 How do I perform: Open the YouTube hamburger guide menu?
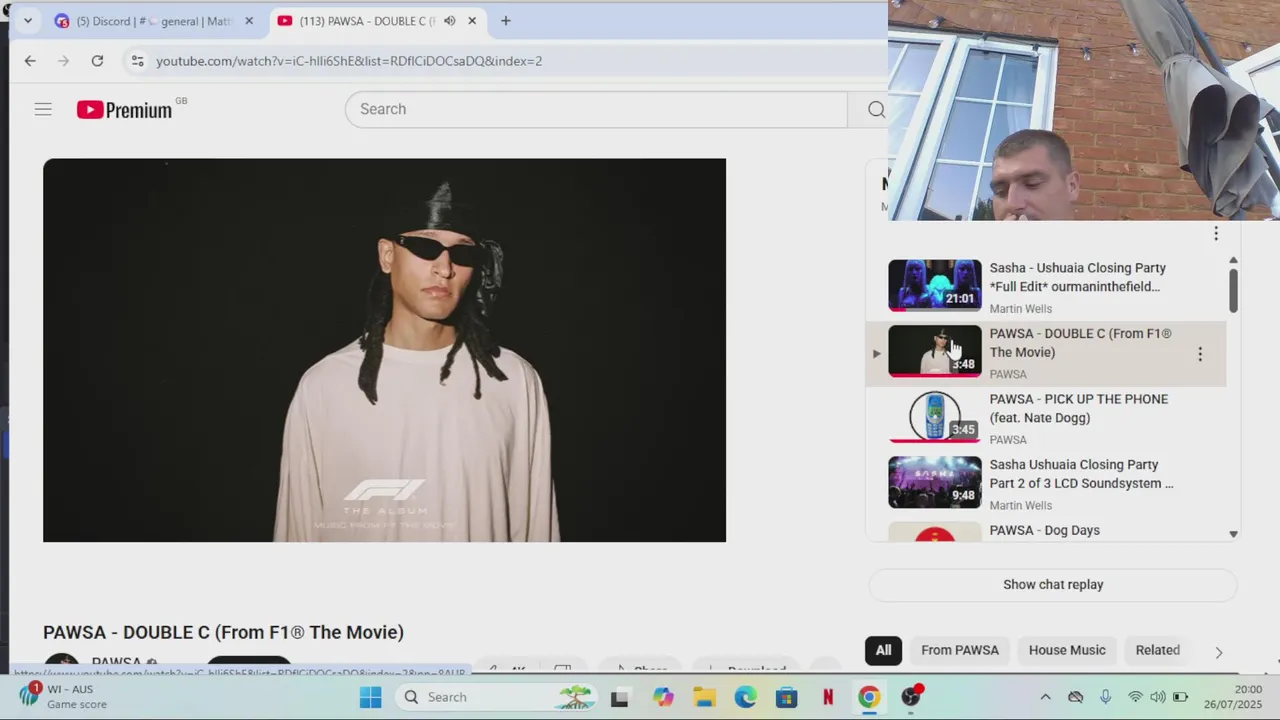(x=43, y=109)
